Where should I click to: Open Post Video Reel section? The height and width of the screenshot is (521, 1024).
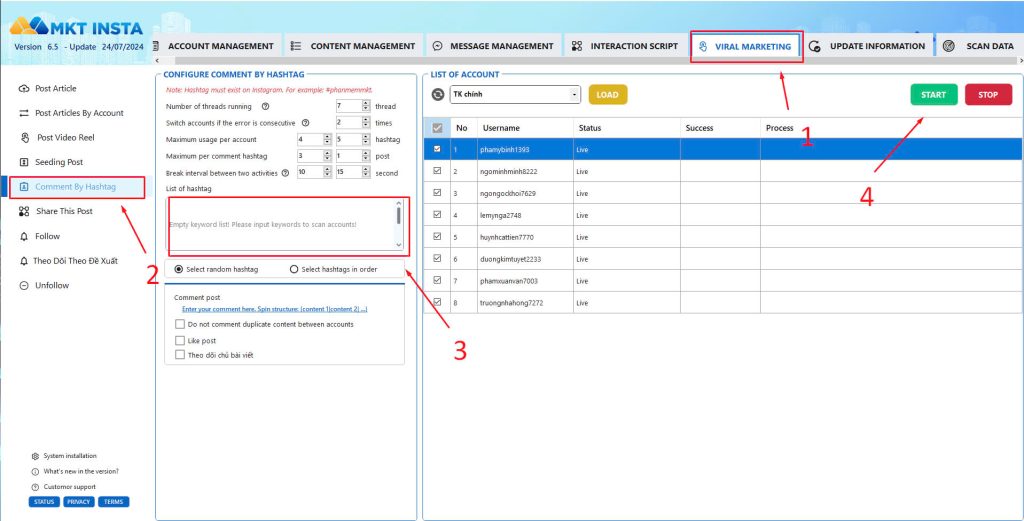(x=57, y=138)
